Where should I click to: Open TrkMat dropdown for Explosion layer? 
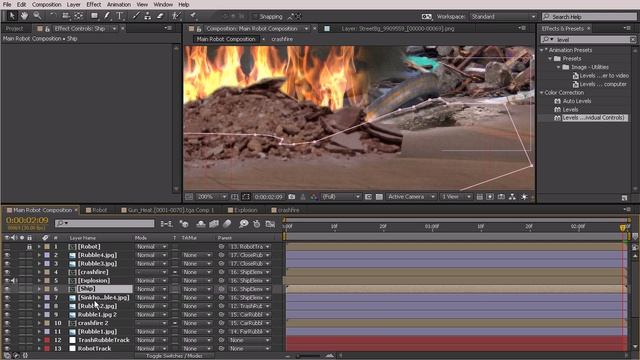coord(197,280)
